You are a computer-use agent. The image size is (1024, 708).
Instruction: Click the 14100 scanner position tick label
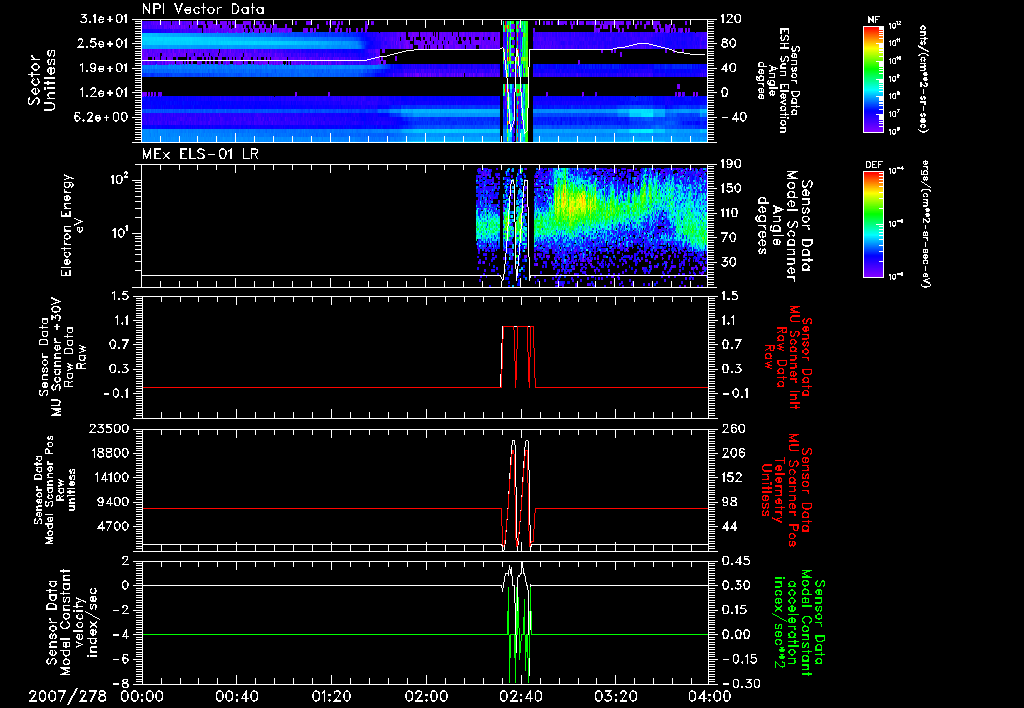tap(110, 477)
